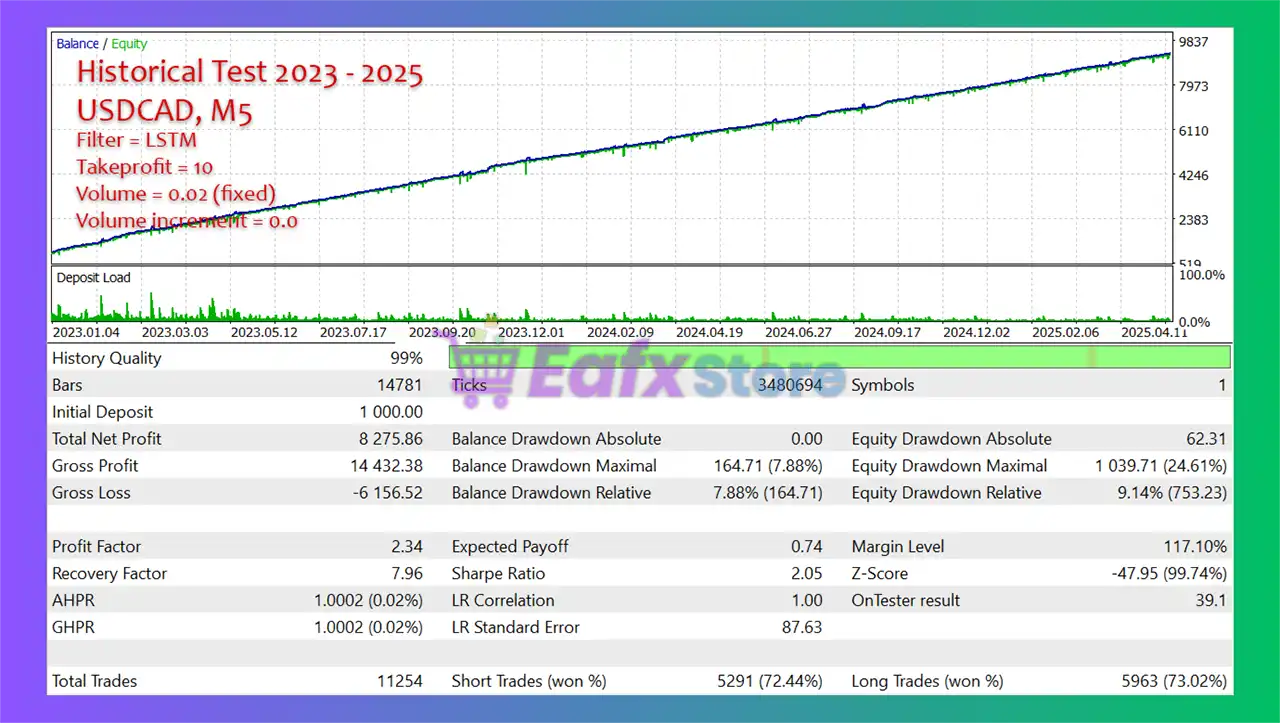Select the Total Trades value 11254
This screenshot has height=723, width=1280.
click(398, 682)
